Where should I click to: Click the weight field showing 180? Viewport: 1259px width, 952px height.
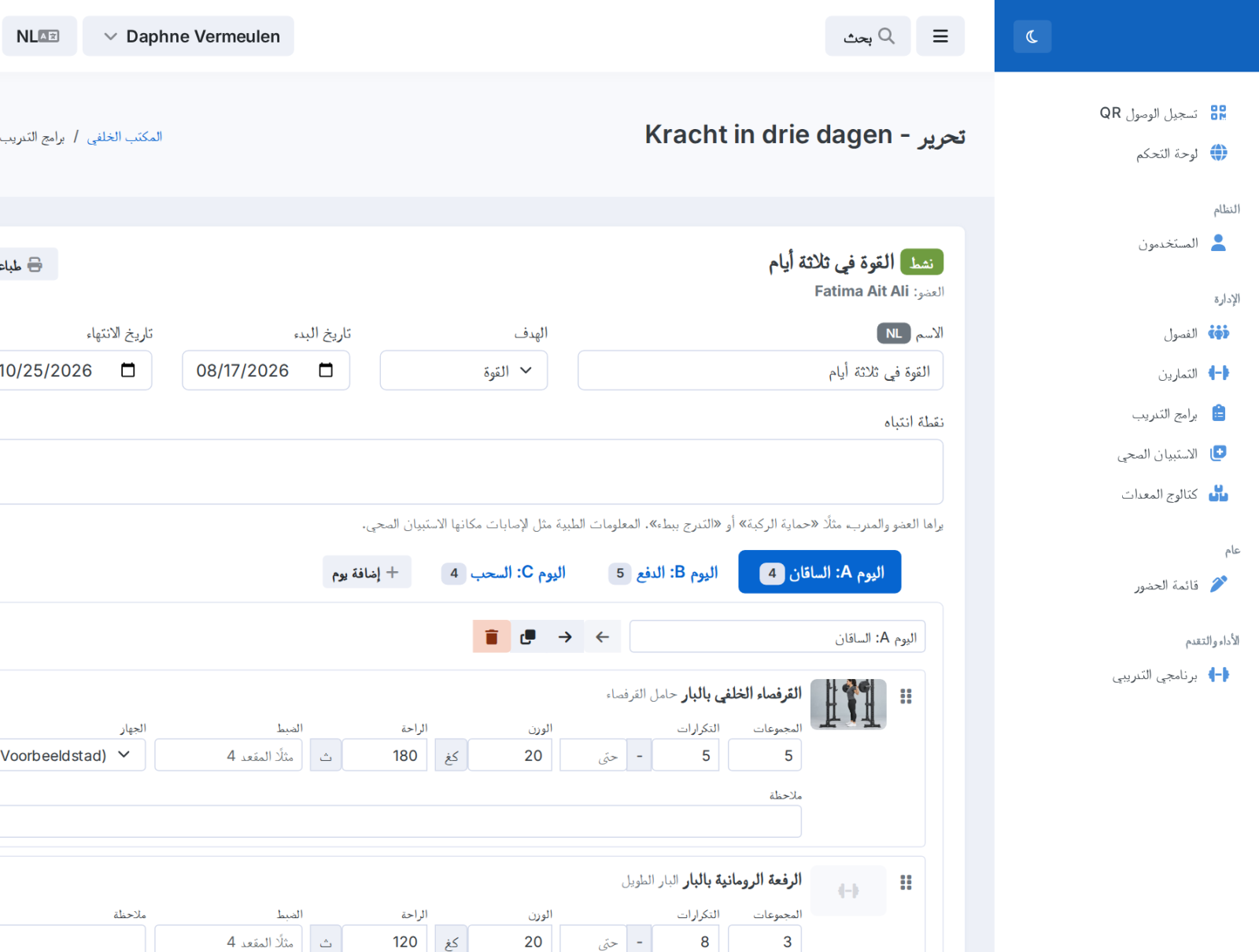pyautogui.click(x=385, y=755)
